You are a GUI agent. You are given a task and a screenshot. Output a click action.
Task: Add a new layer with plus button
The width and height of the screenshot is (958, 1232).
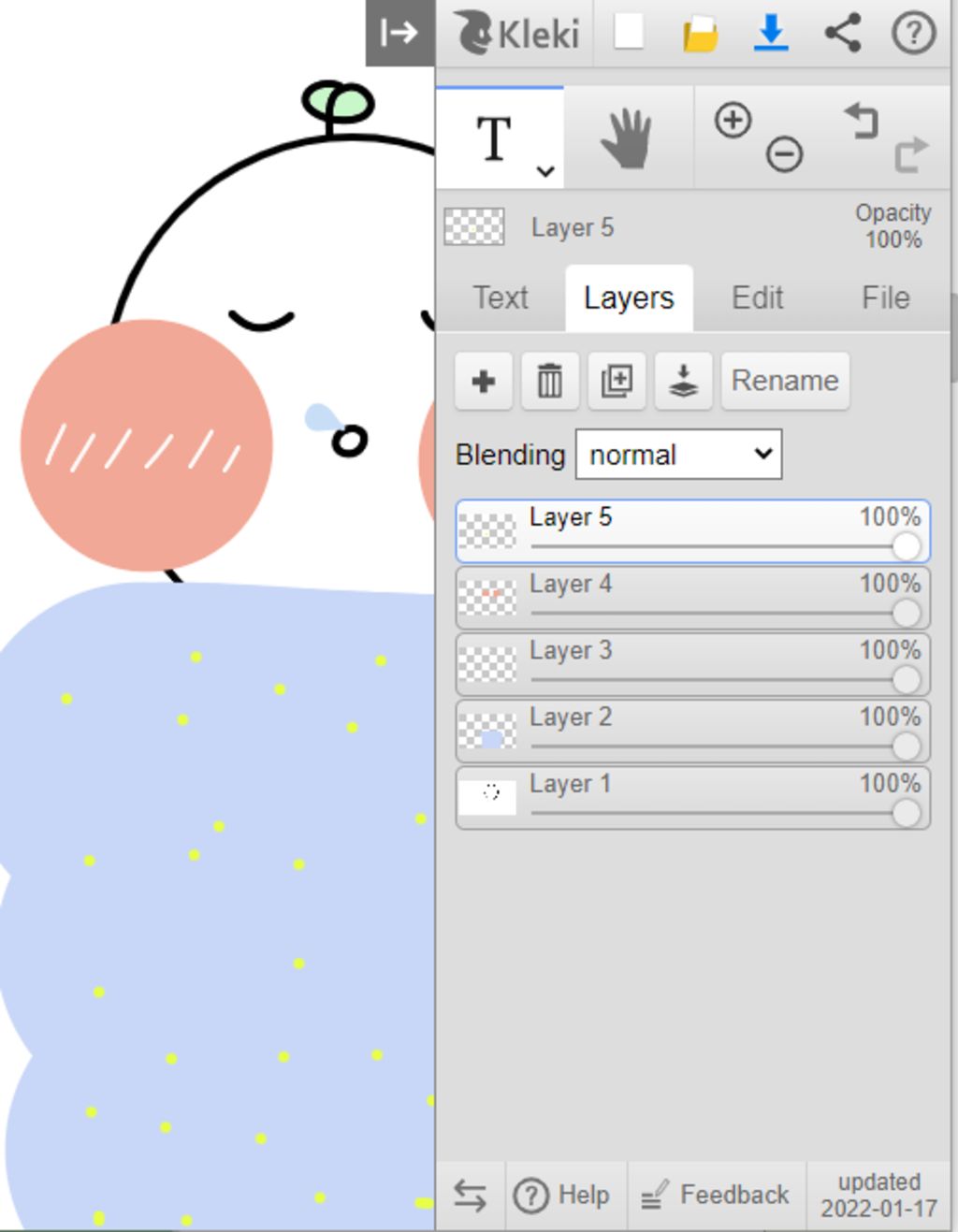484,381
